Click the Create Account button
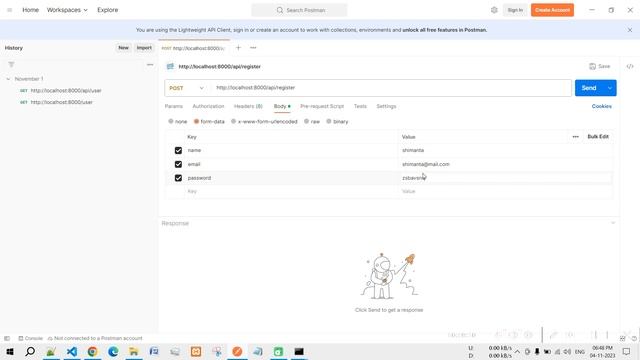Viewport: 640px width, 360px height. click(x=552, y=10)
